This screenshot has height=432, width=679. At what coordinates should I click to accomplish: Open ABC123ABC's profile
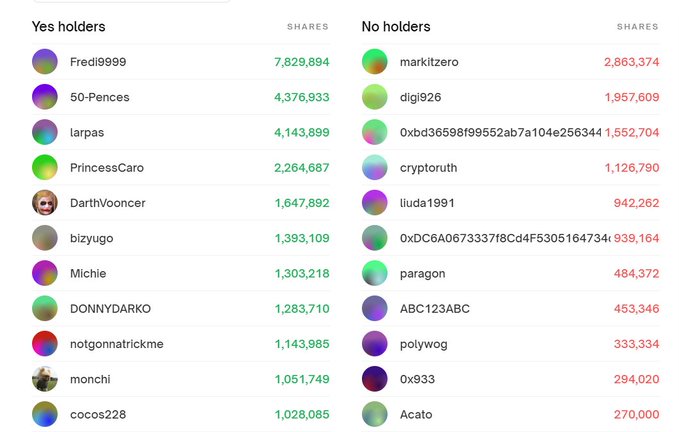coord(435,309)
